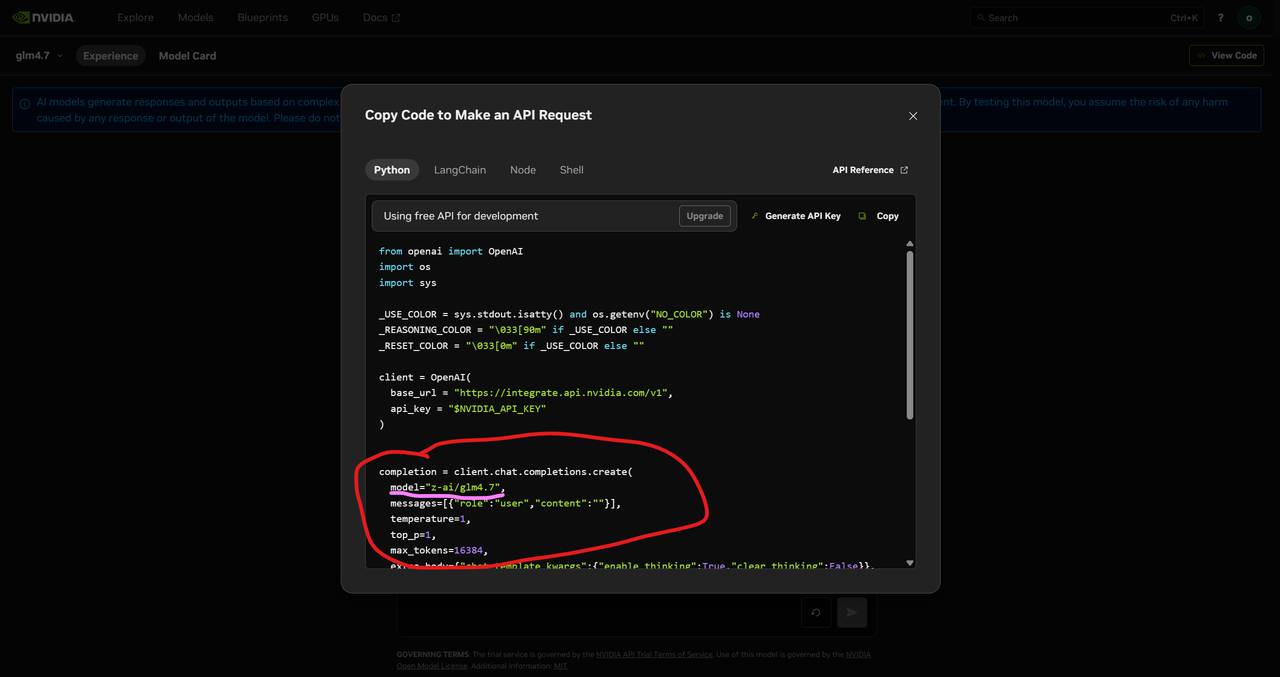Click the _RESET_COLOR assignment line
This screenshot has height=677, width=1280.
[x=512, y=346]
